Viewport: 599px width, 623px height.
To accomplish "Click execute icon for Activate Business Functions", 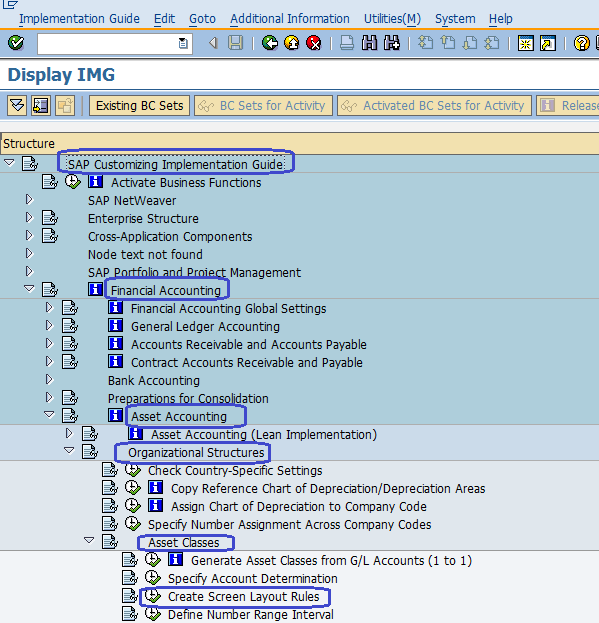I will coord(73,182).
